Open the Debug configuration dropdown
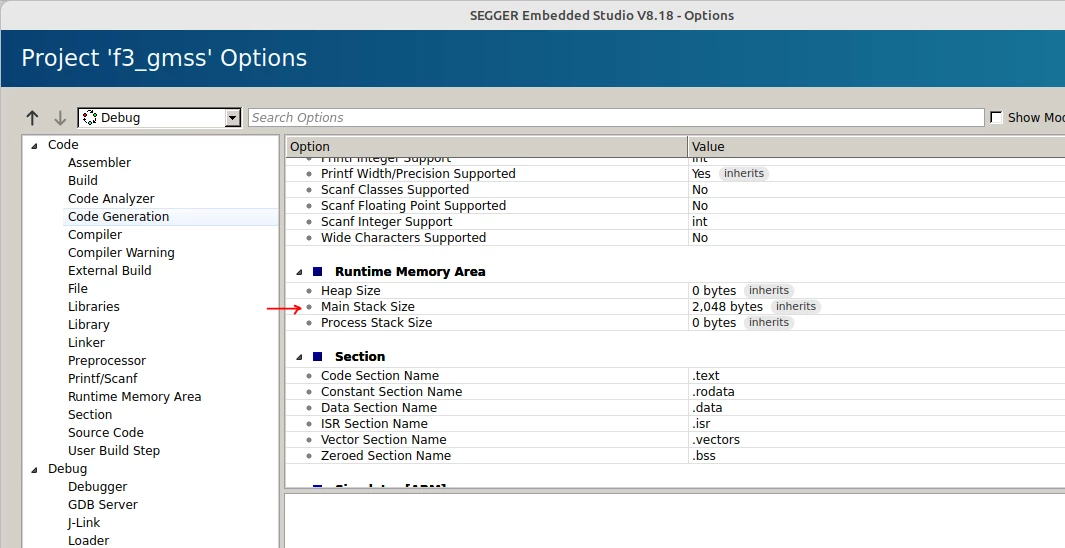The height and width of the screenshot is (548, 1065). [160, 117]
